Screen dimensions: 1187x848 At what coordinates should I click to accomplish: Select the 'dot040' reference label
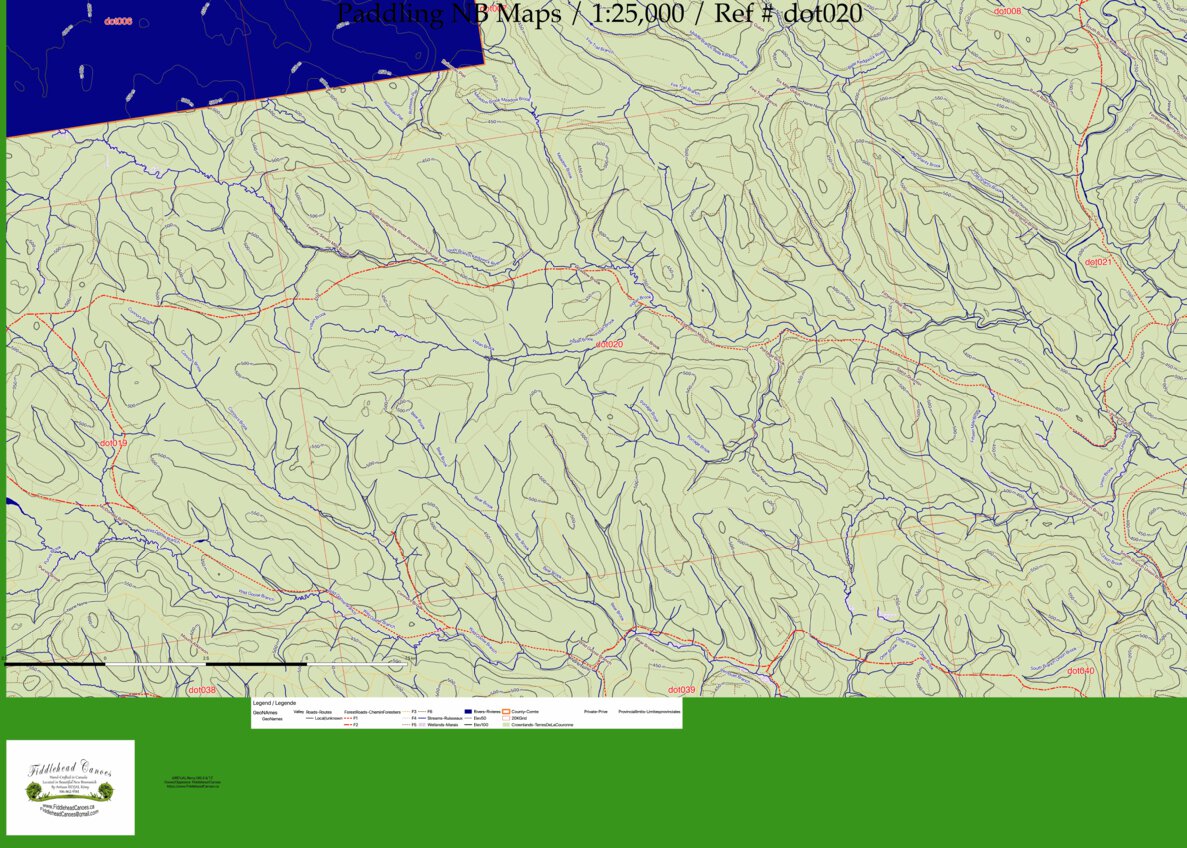pos(1081,671)
